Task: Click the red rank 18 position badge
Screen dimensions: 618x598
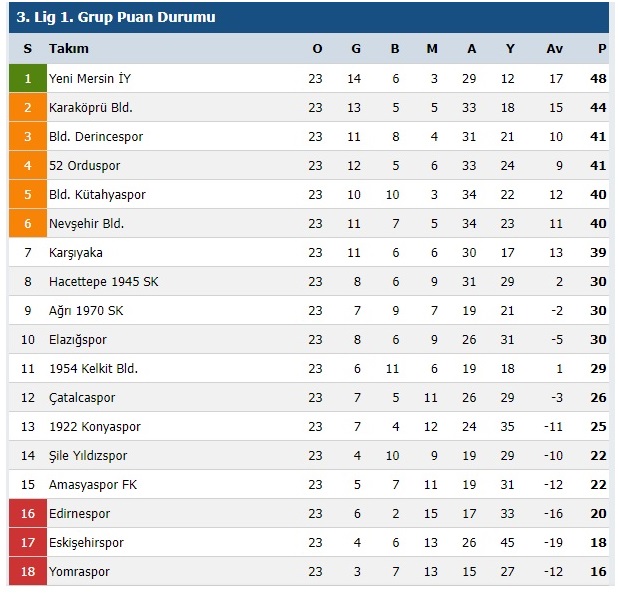Action: coord(27,571)
